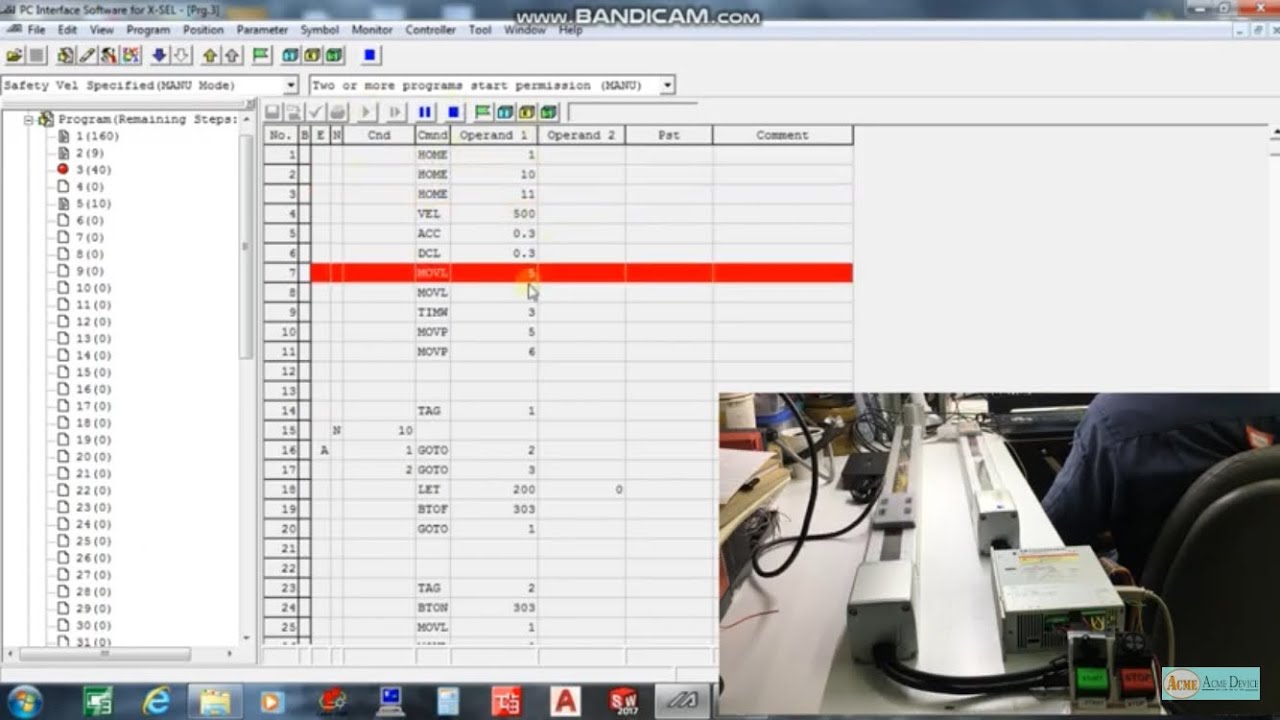Select program 20(0) in the tree
This screenshot has width=1280, height=720.
93,457
